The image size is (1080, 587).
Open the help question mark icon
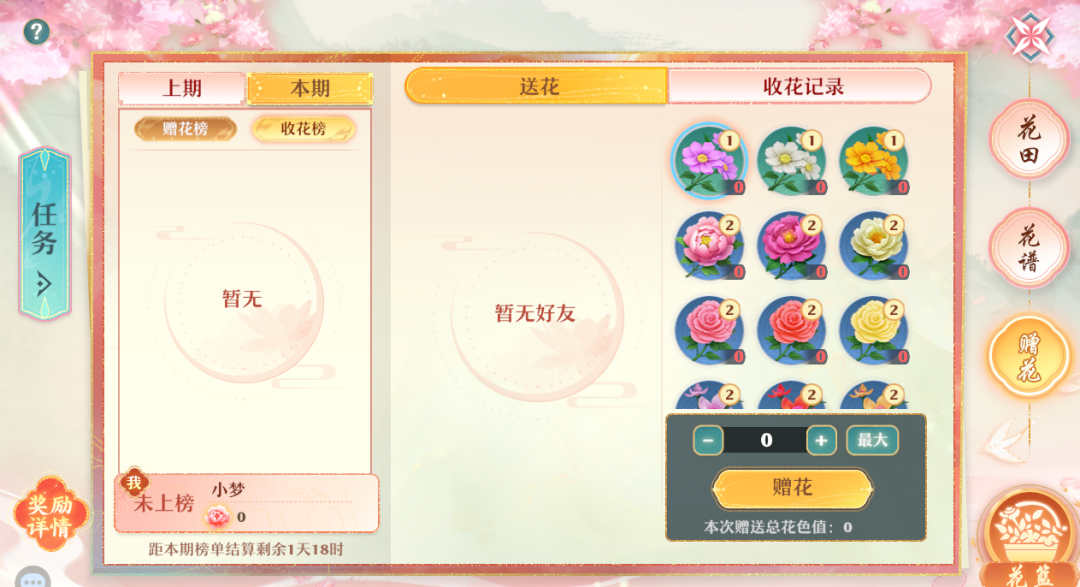click(37, 32)
